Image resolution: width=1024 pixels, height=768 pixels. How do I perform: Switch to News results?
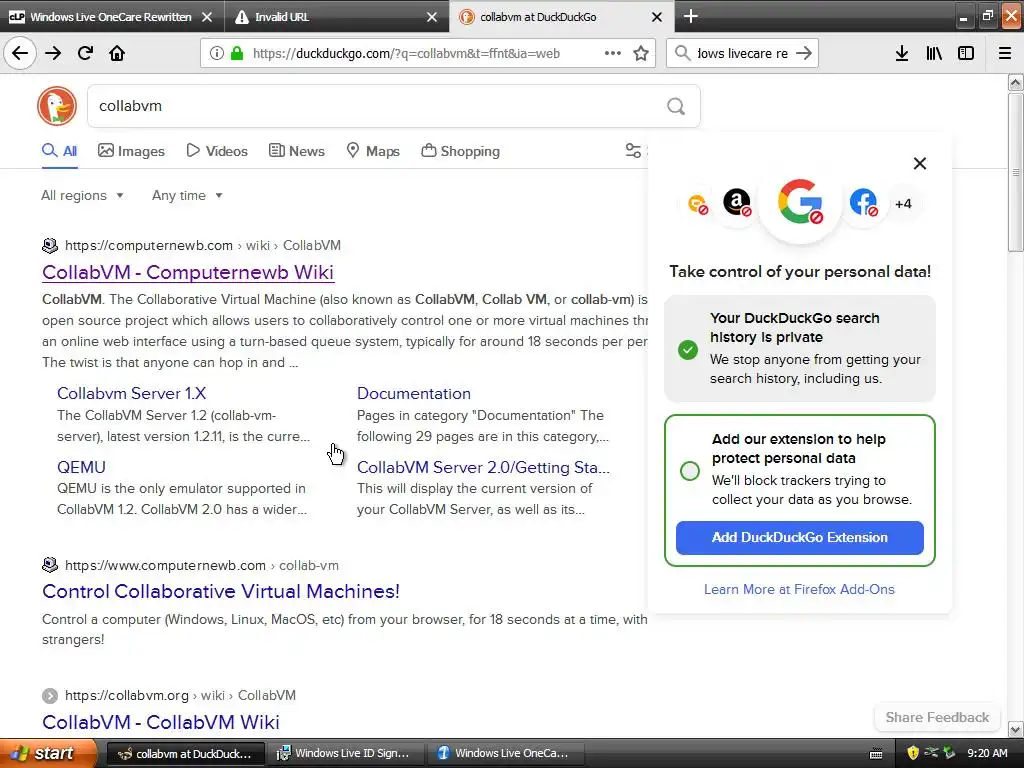(x=296, y=151)
